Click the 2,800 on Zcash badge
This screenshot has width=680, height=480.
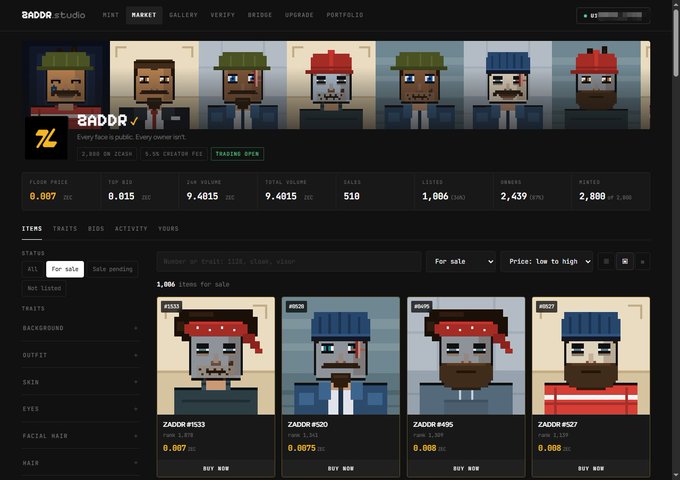[x=107, y=154]
